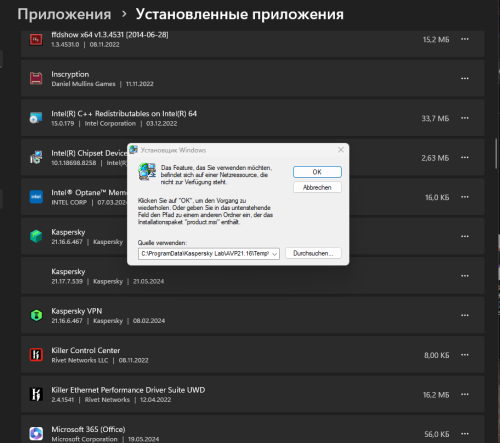Click the 16,2 МБ size value
The image size is (500, 443).
pos(436,395)
